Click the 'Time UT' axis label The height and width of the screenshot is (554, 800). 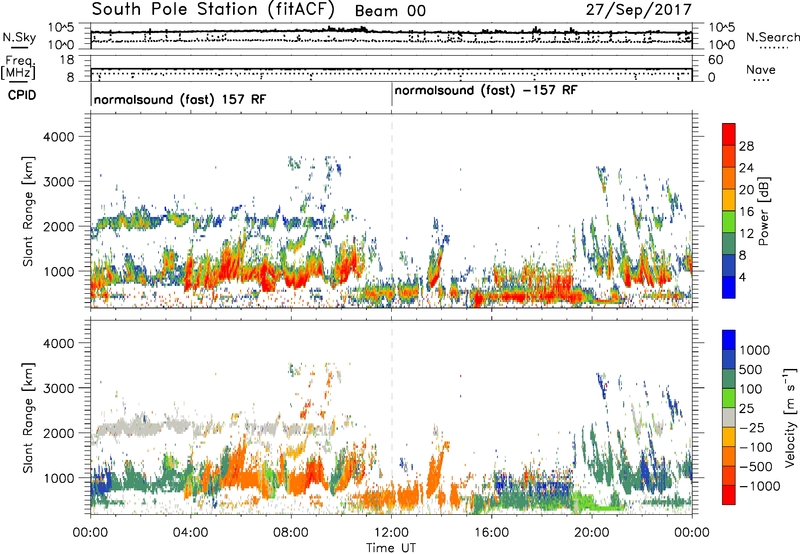click(x=391, y=548)
